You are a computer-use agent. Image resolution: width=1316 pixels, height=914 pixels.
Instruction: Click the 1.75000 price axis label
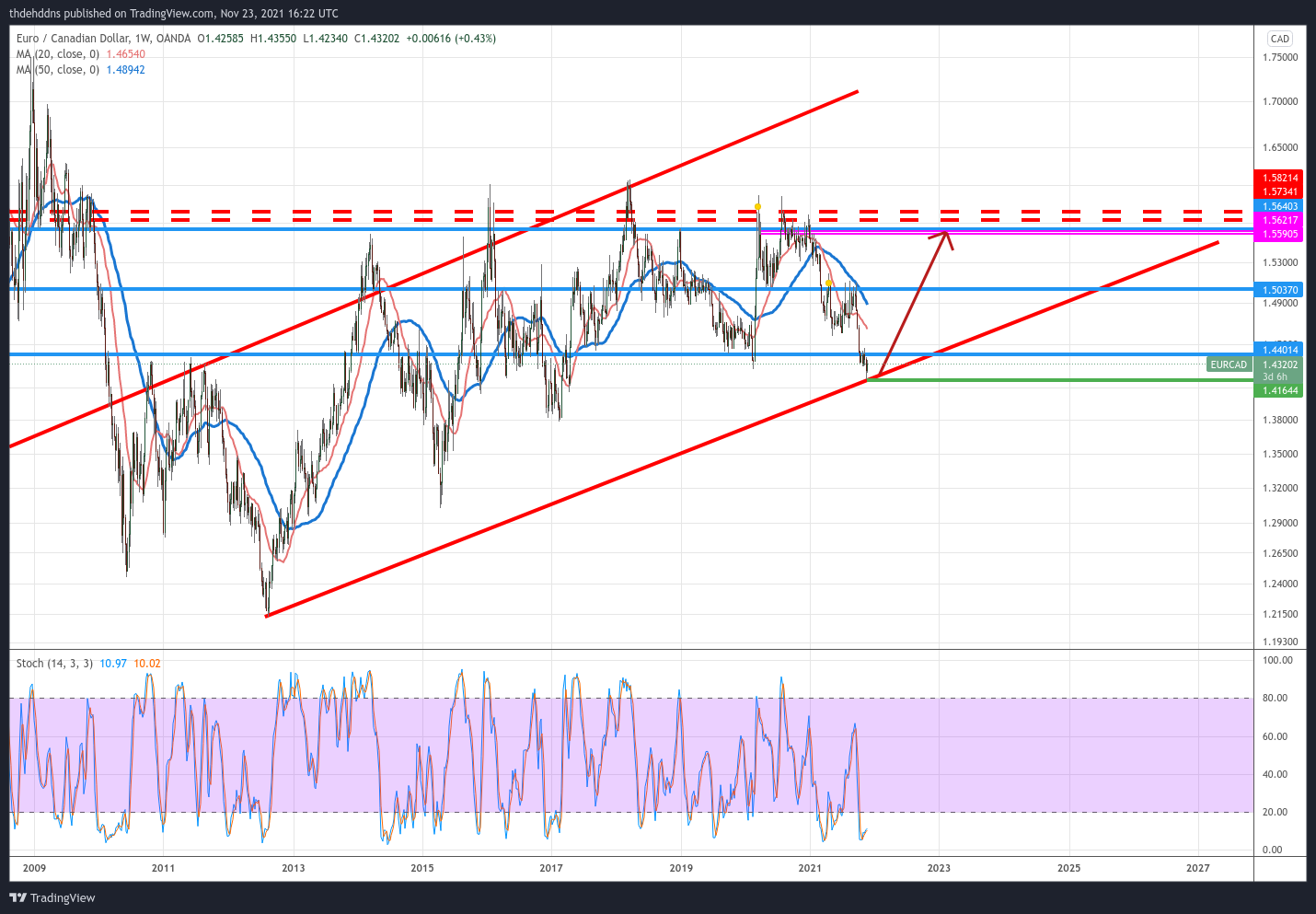pos(1280,57)
